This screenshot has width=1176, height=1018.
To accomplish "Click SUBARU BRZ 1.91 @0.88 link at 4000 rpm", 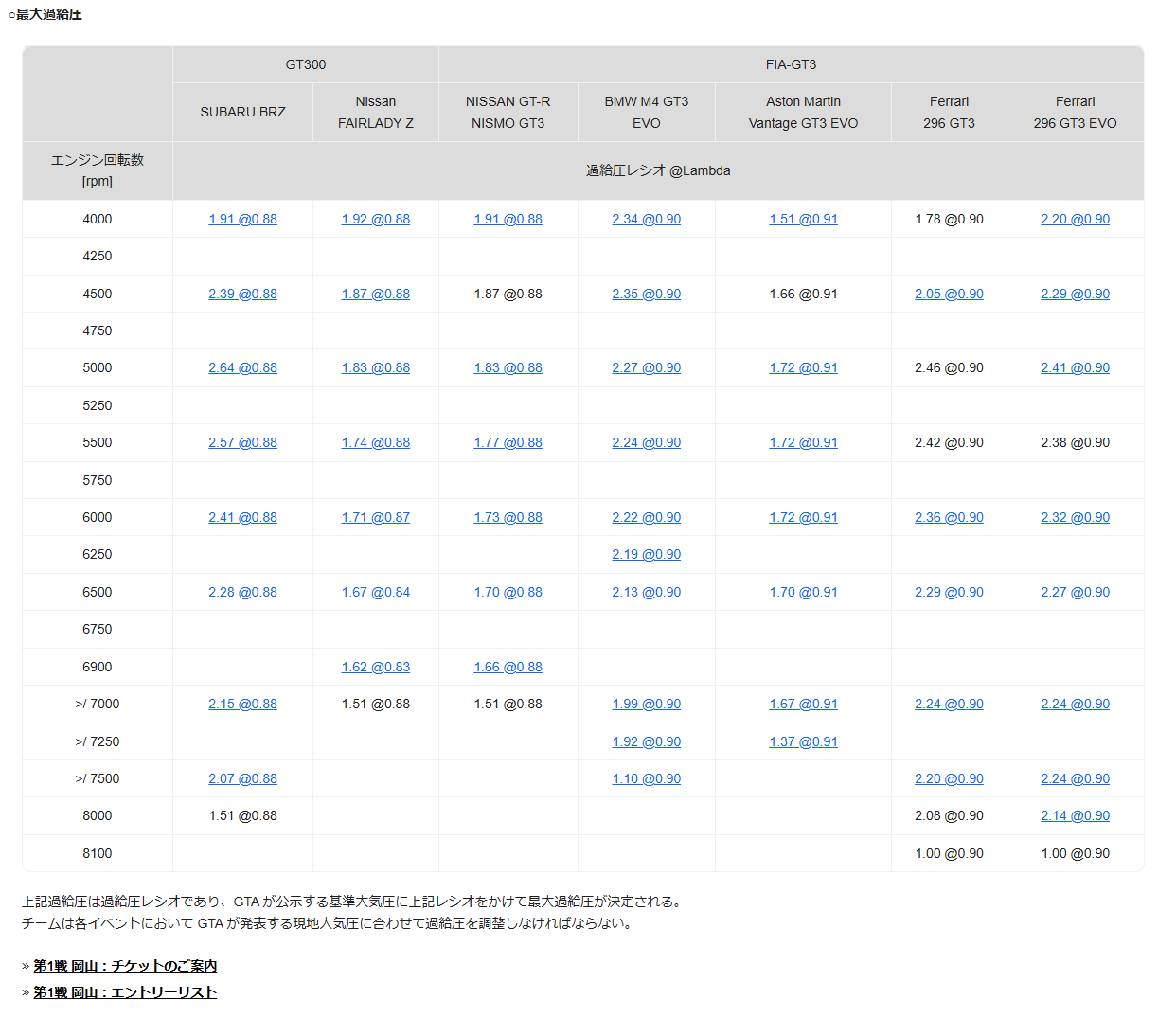I will coord(243,219).
